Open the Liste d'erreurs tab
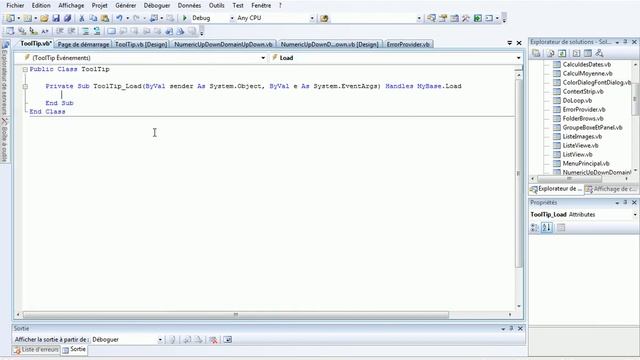The image size is (640, 360). coord(36,350)
